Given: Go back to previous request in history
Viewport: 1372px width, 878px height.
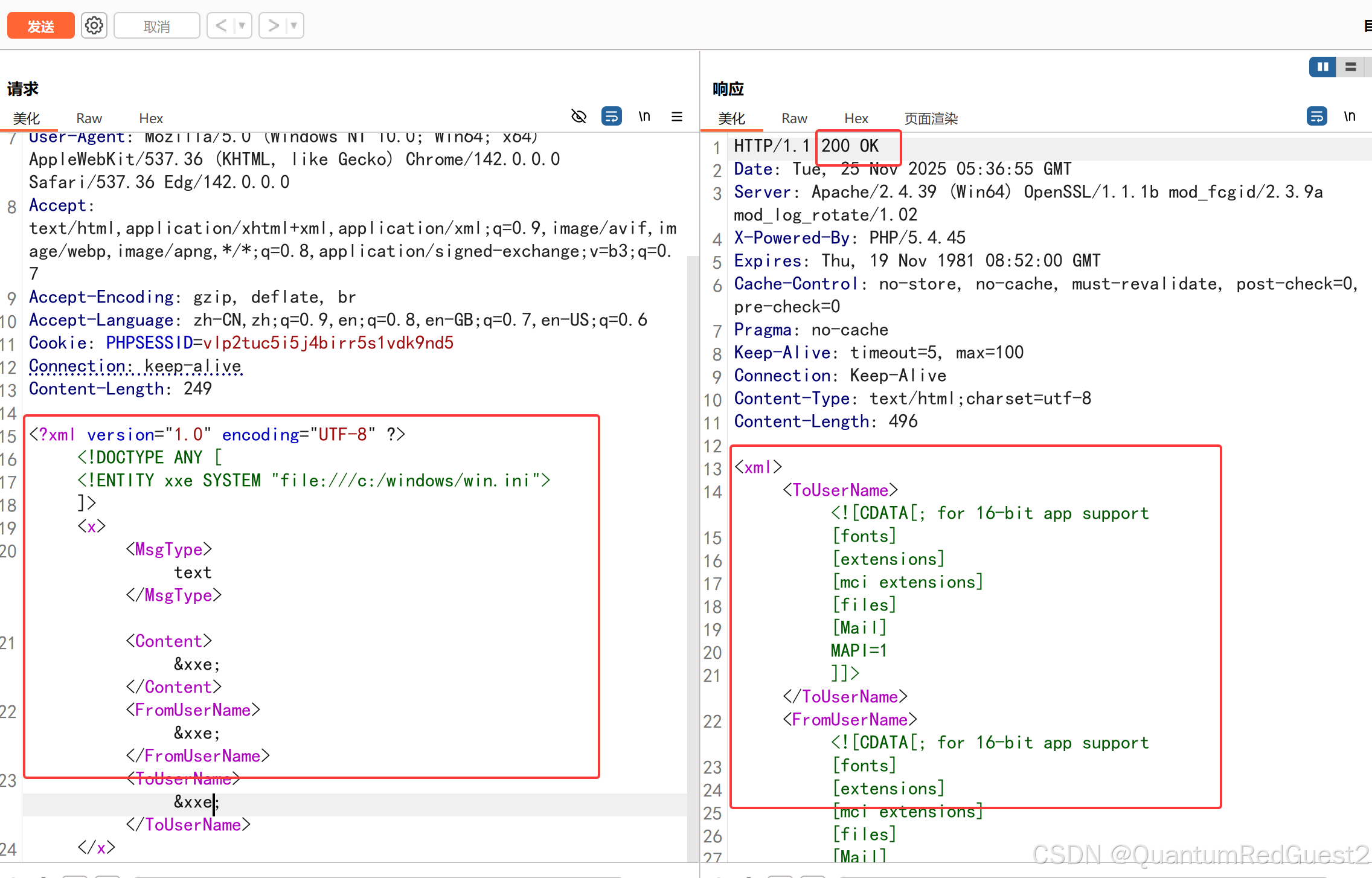Looking at the screenshot, I should pos(221,26).
